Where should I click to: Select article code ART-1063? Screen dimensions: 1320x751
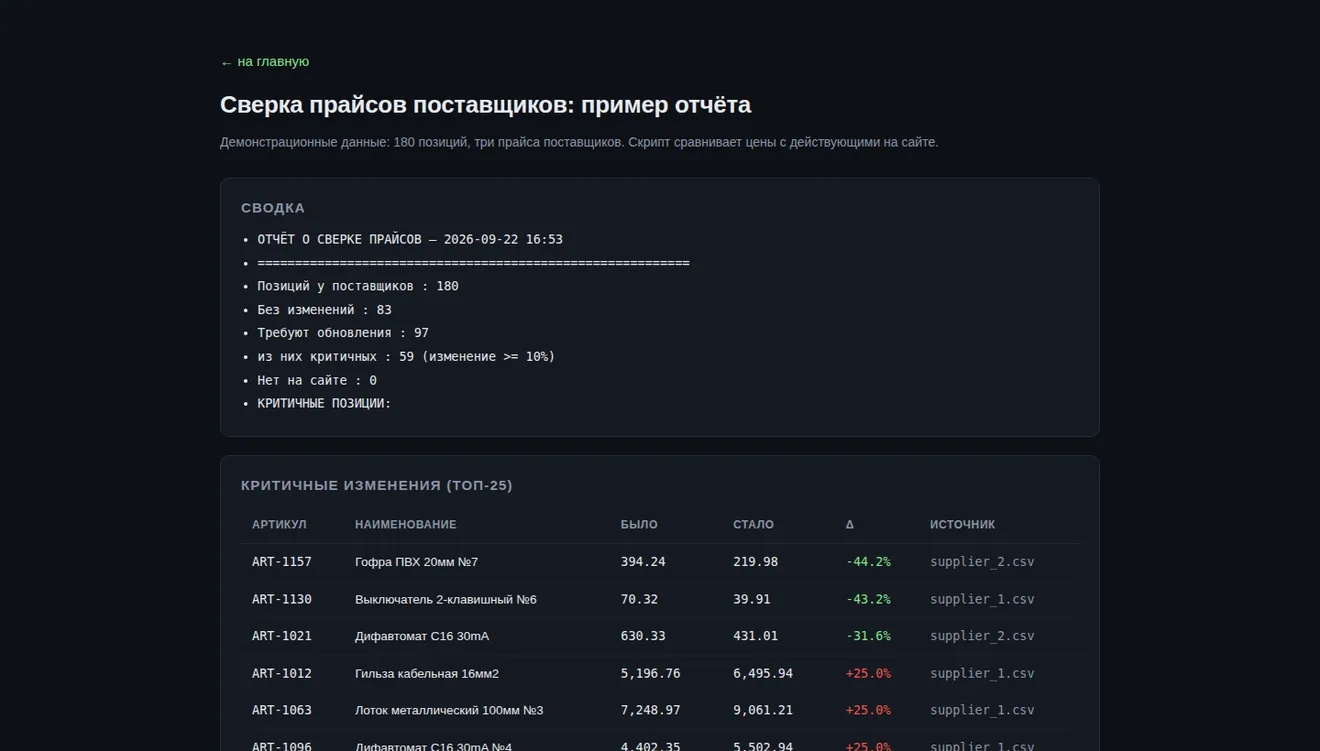[x=282, y=710]
